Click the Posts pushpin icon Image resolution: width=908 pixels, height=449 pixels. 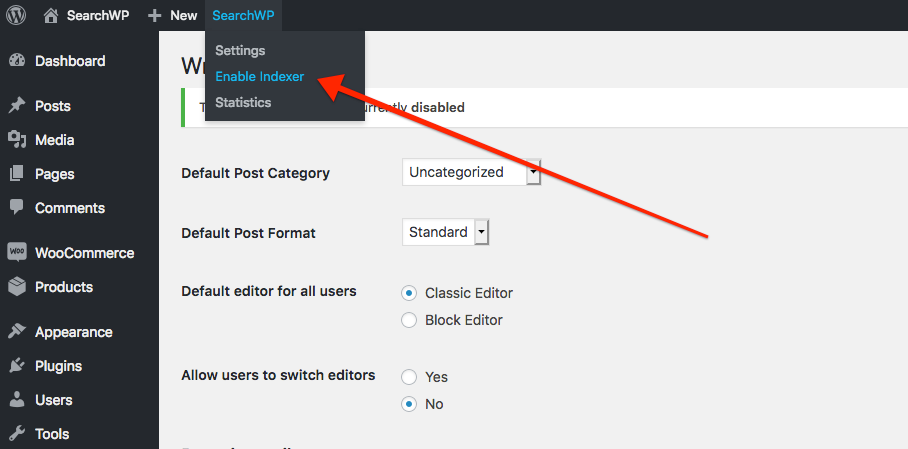[17, 106]
